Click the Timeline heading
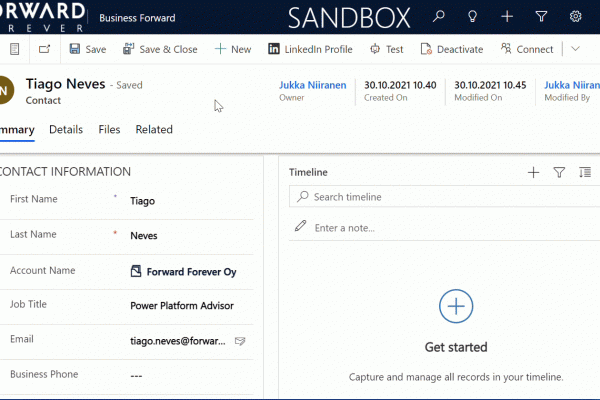Viewport: 600px width, 400px height. [308, 172]
